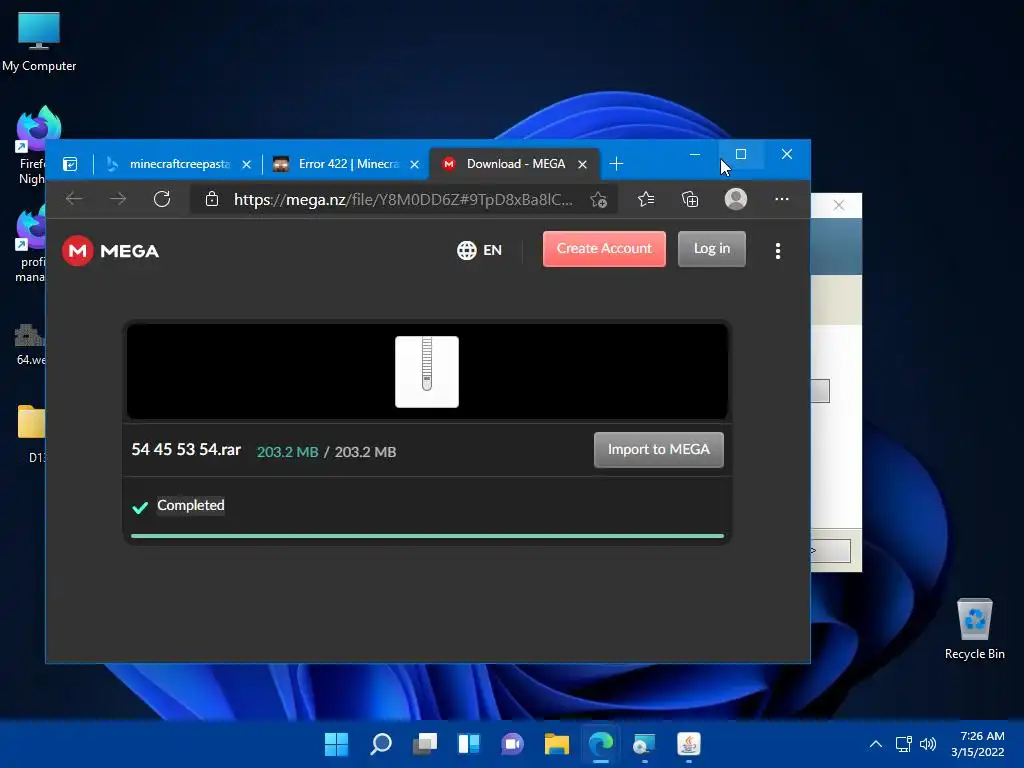Viewport: 1024px width, 768px height.
Task: Open Task View on taskbar
Action: click(424, 744)
